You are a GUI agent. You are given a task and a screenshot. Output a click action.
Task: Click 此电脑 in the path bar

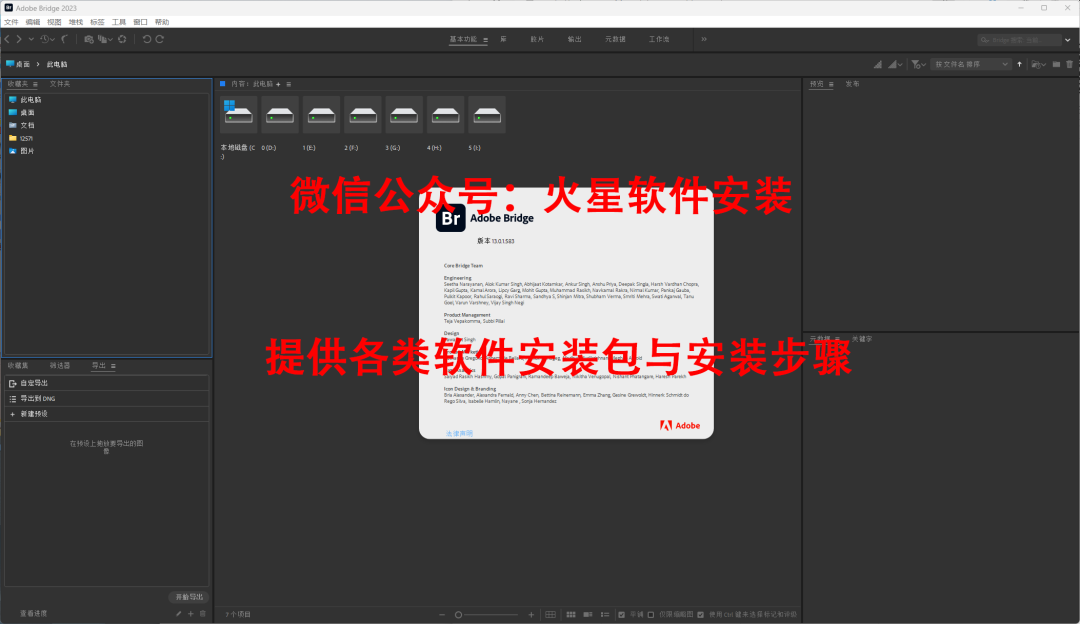[57, 64]
